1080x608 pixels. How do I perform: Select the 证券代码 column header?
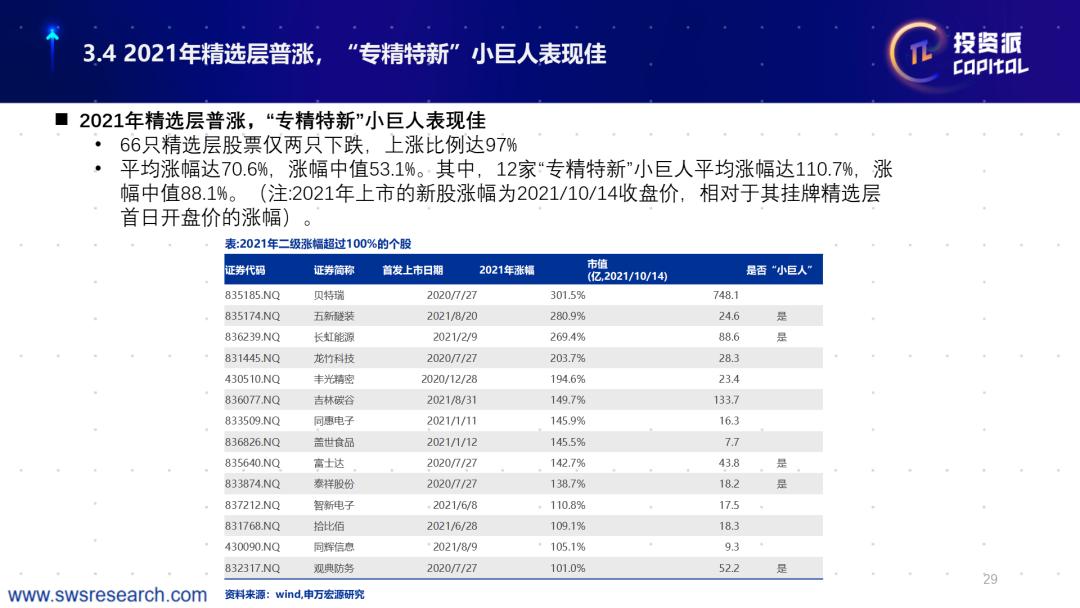tap(245, 270)
